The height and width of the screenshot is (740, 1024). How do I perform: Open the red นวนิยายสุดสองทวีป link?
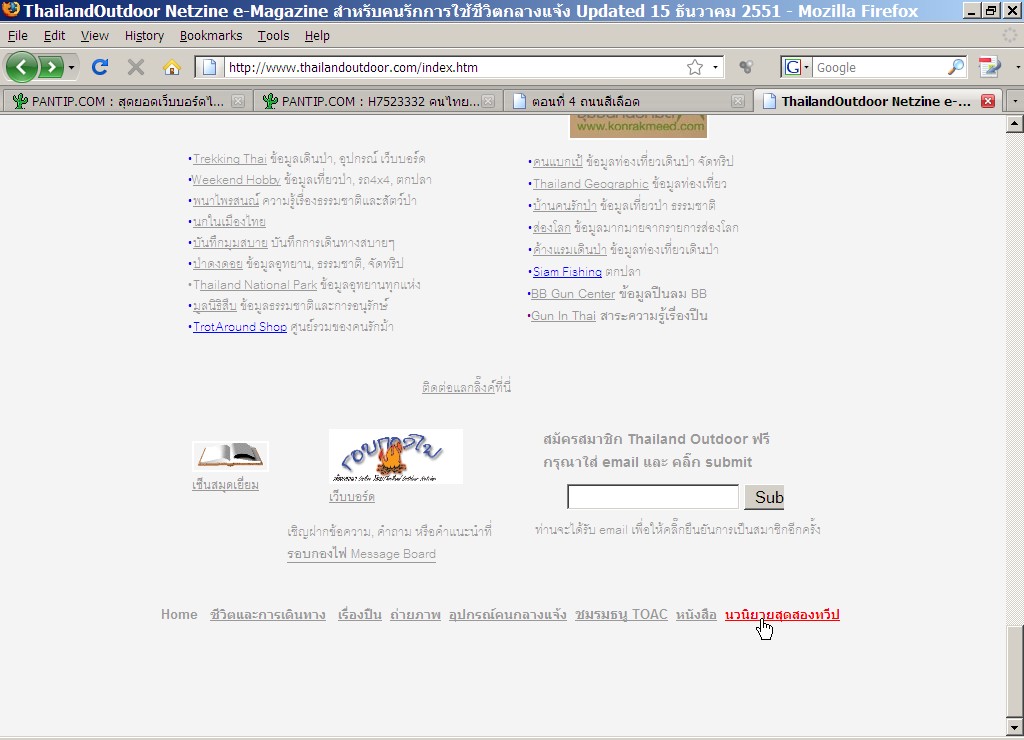pyautogui.click(x=782, y=615)
